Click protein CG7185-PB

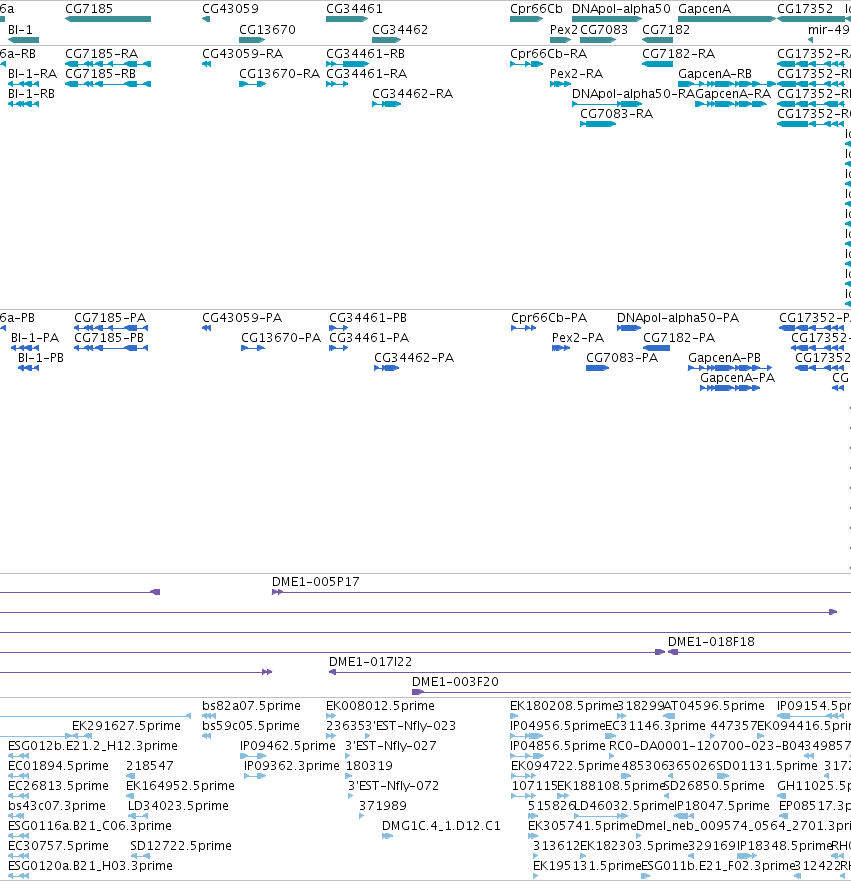[x=109, y=338]
